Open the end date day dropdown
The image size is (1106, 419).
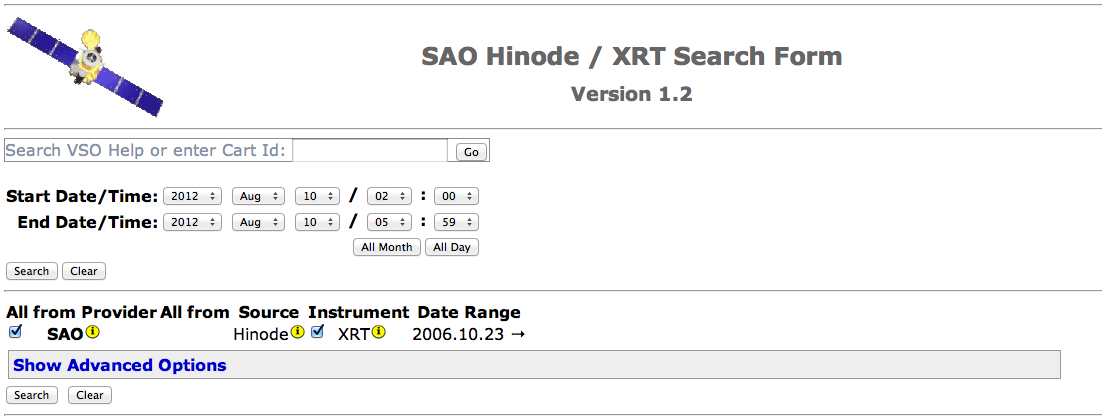318,222
